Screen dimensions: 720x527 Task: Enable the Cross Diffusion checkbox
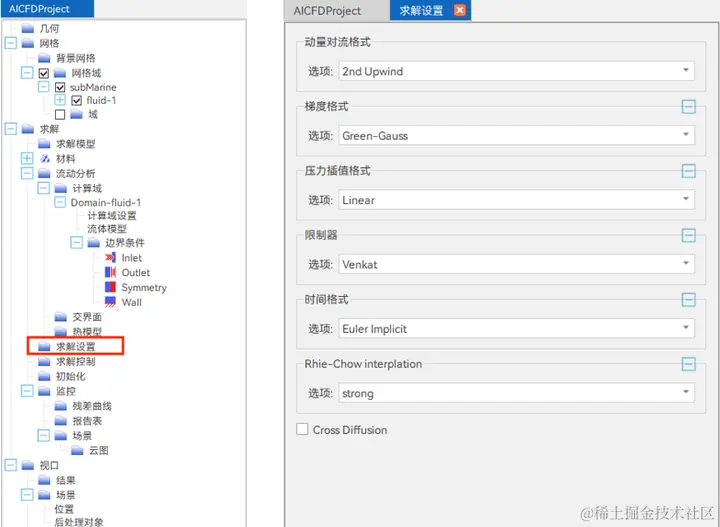pyautogui.click(x=302, y=430)
